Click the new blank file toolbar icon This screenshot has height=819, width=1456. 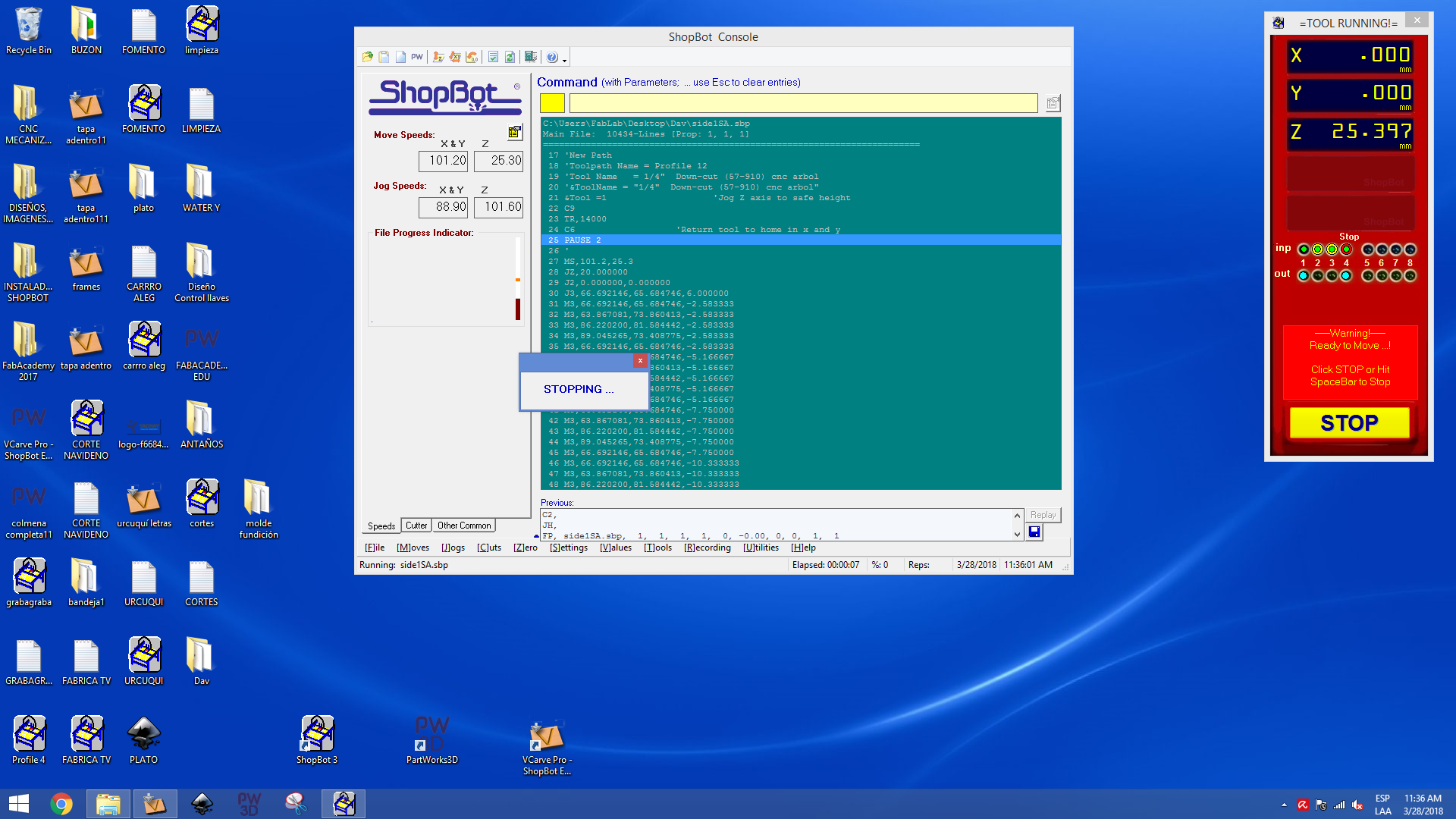(400, 57)
